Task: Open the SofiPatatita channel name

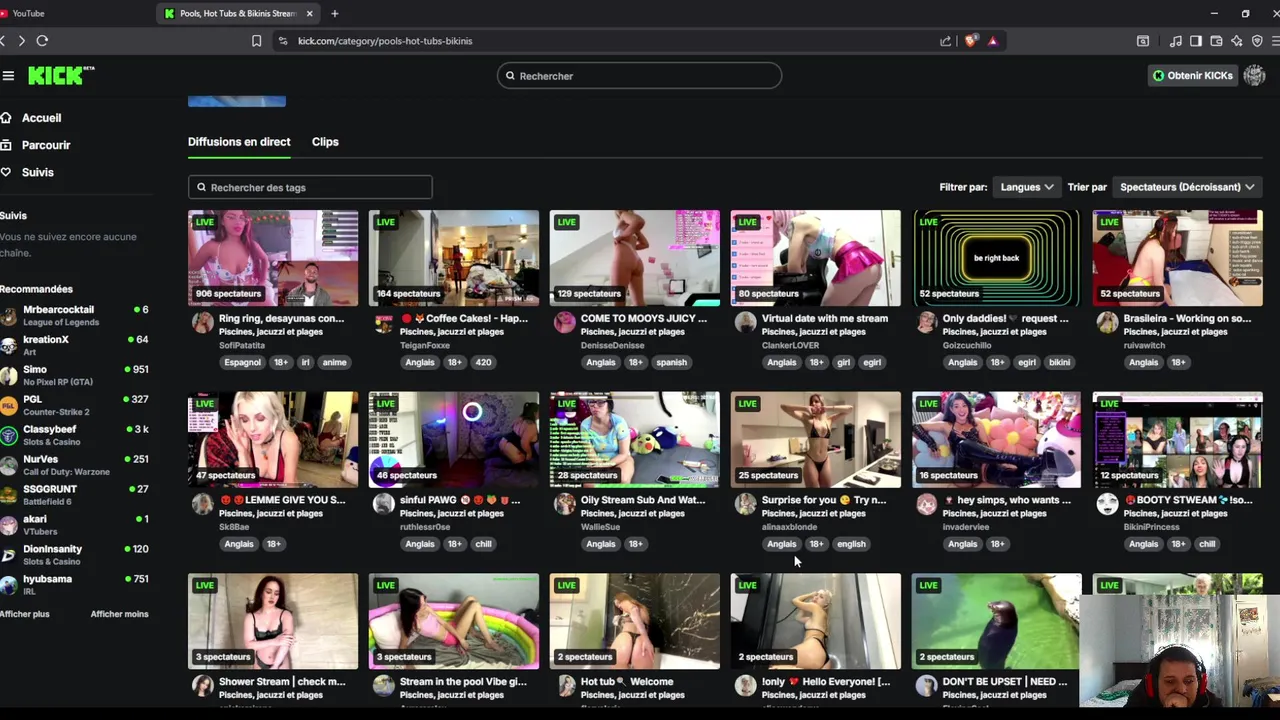Action: point(242,345)
